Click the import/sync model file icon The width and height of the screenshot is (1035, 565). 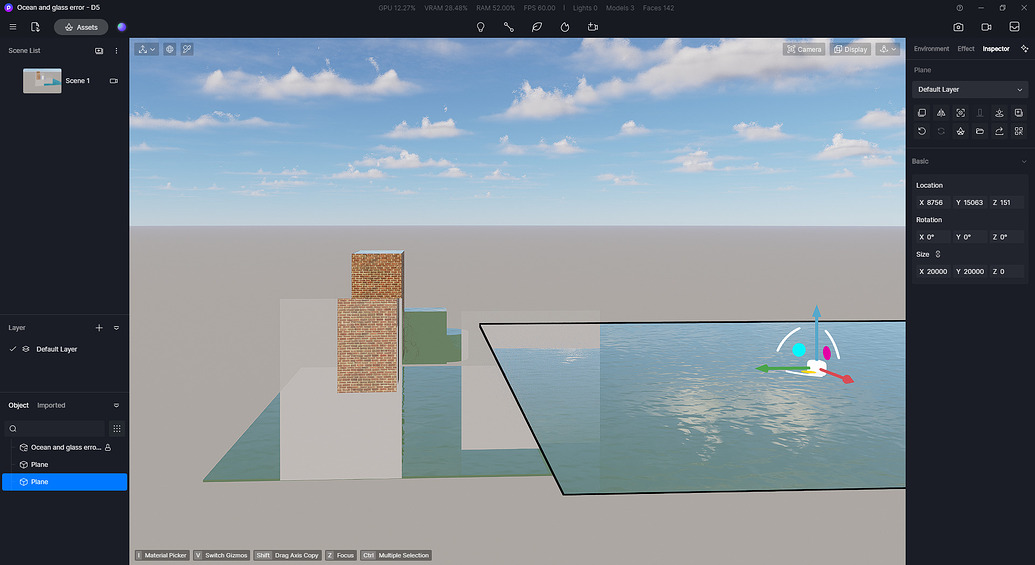[36, 27]
